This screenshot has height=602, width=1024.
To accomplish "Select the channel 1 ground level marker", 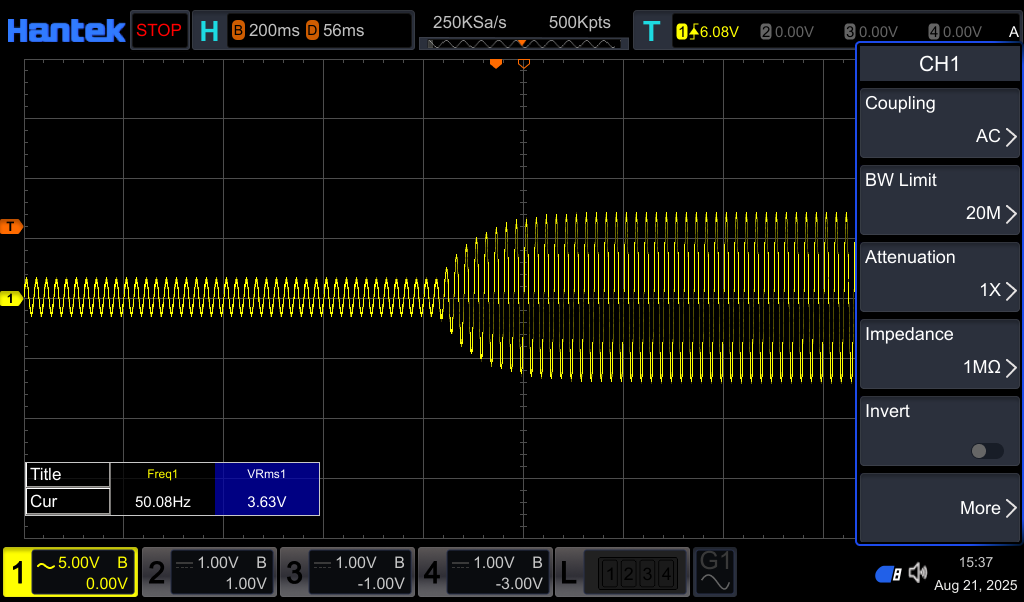I will point(11,298).
